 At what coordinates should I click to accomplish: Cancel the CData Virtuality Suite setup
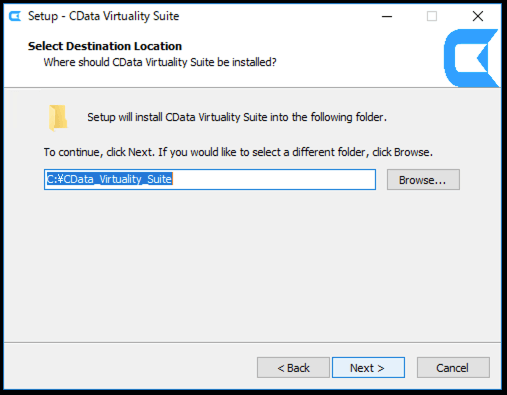point(453,368)
